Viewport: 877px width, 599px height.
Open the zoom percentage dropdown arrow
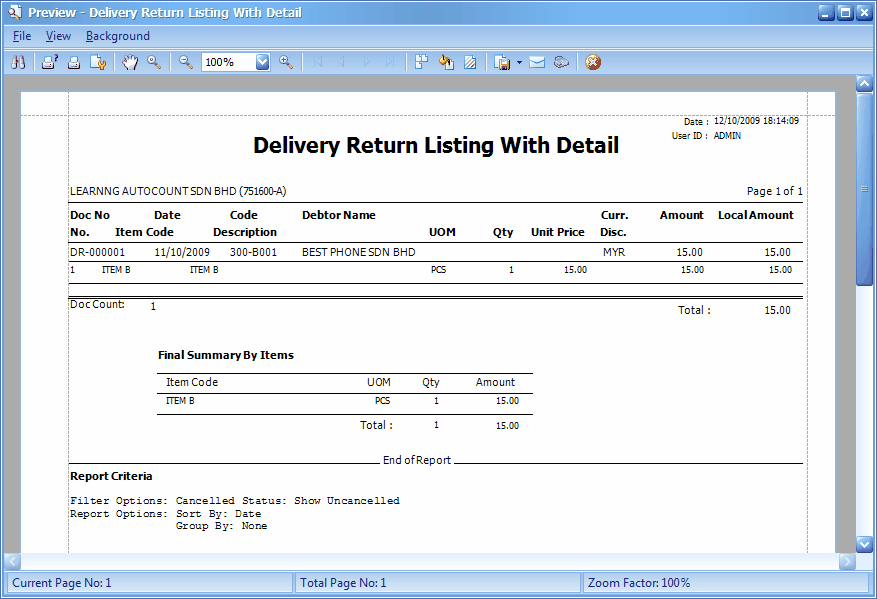click(x=262, y=62)
